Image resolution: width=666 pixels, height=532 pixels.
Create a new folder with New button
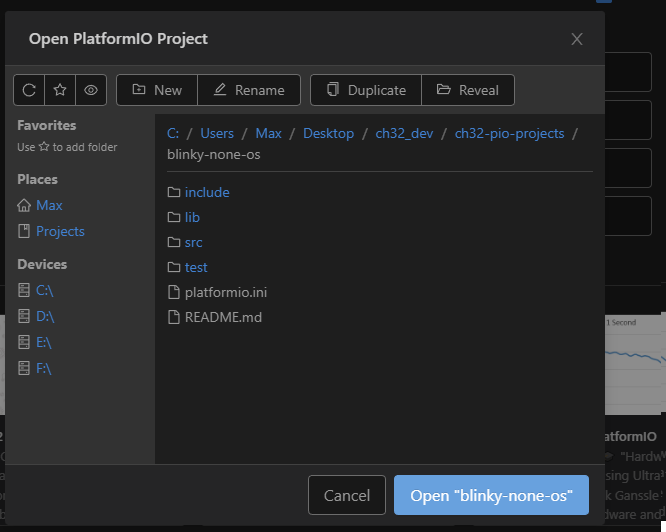[157, 90]
